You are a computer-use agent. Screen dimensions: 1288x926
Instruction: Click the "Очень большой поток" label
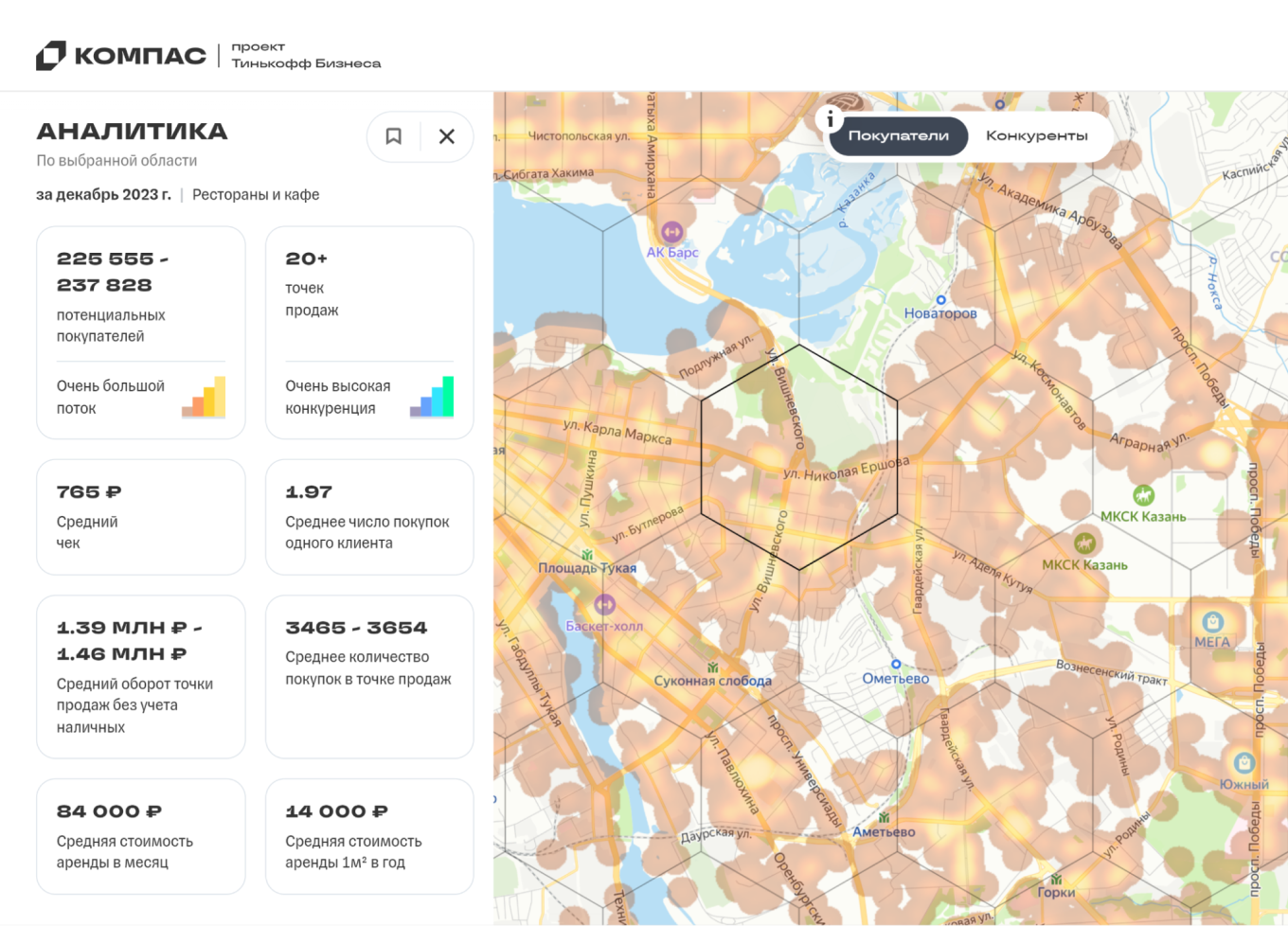tap(111, 398)
